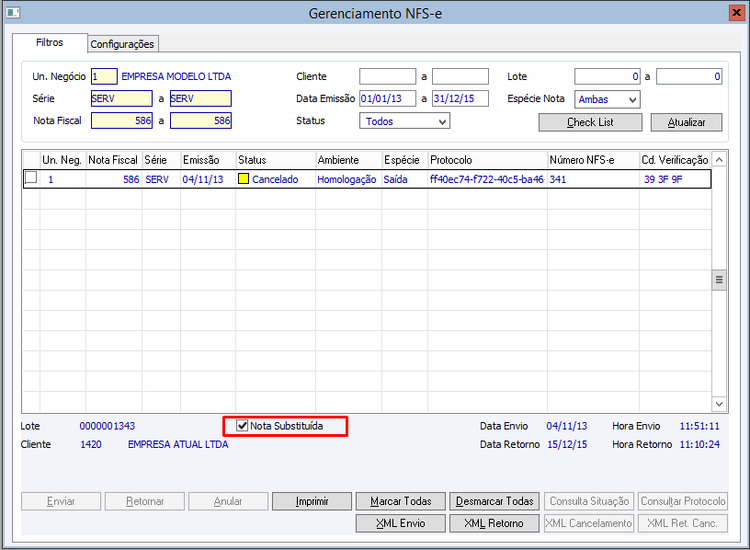
Task: Select the Cancelado status cell
Action: (x=276, y=179)
